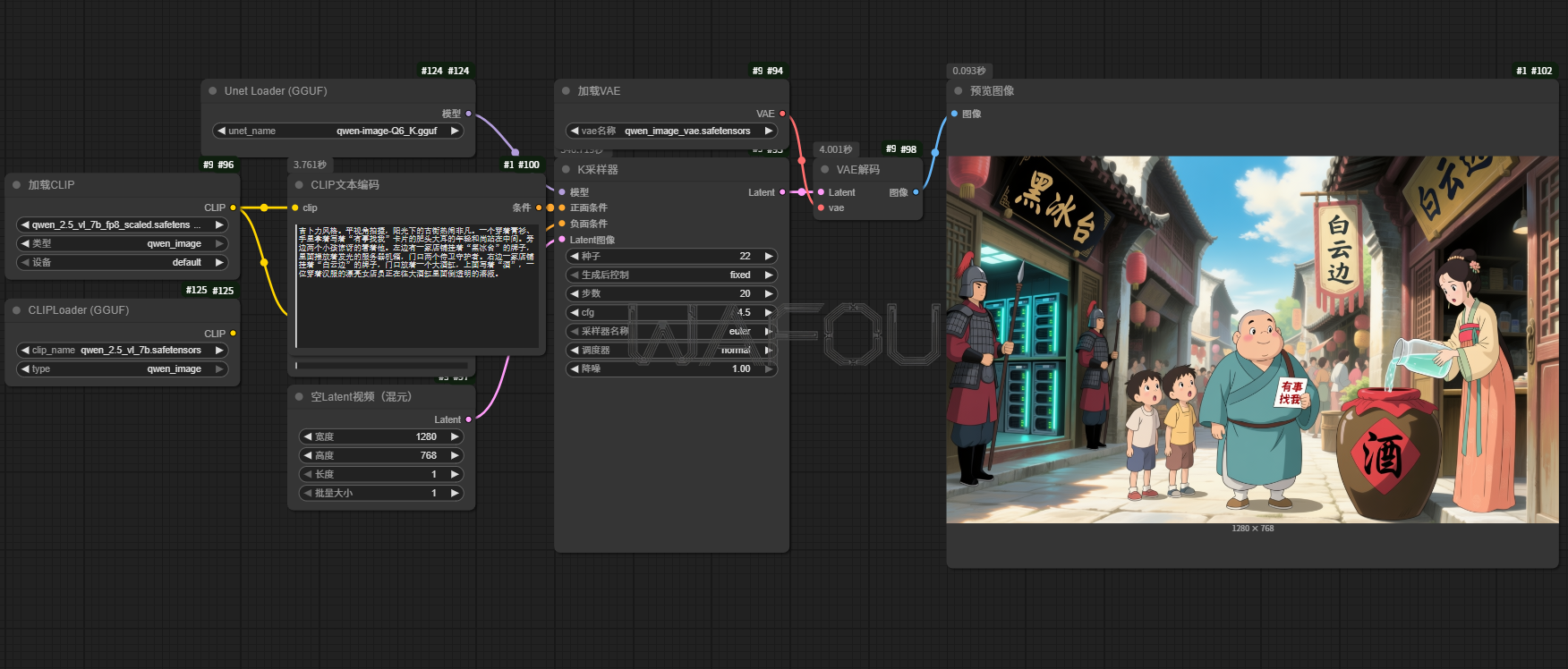The height and width of the screenshot is (669, 1568).
Task: Click the 预览图像 node title
Action: pyautogui.click(x=992, y=91)
